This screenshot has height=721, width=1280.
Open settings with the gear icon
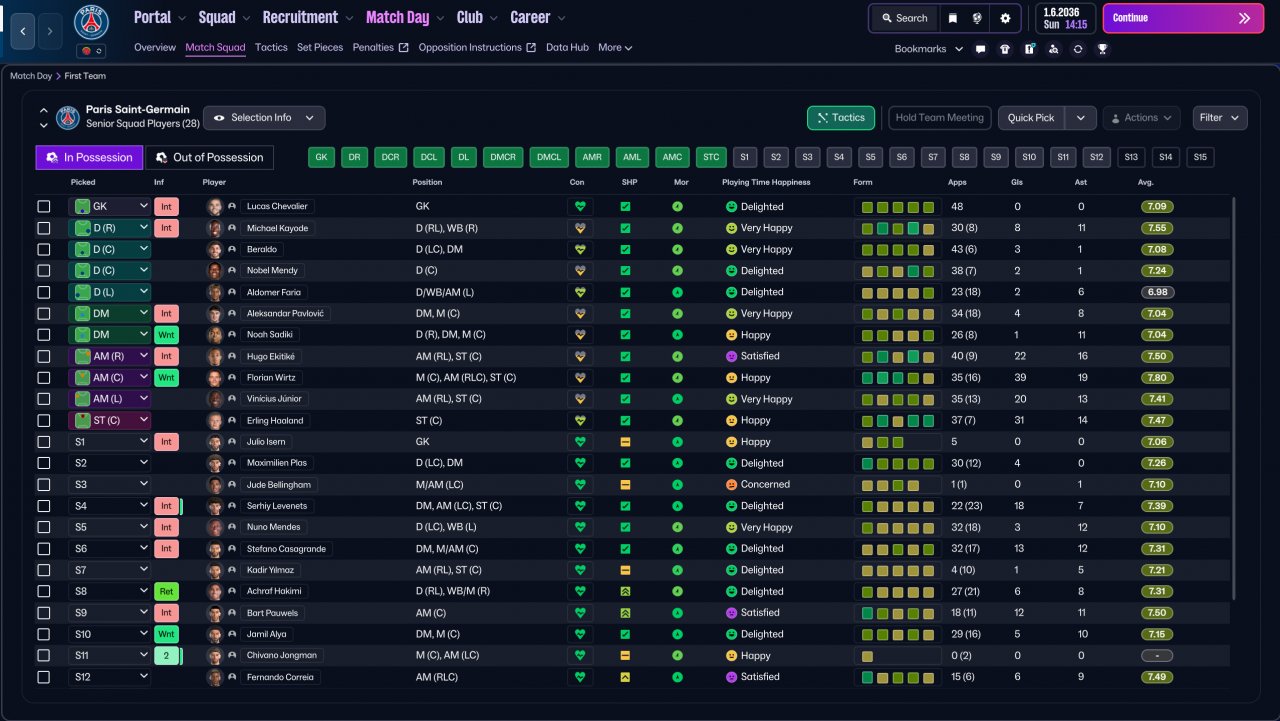(1005, 18)
